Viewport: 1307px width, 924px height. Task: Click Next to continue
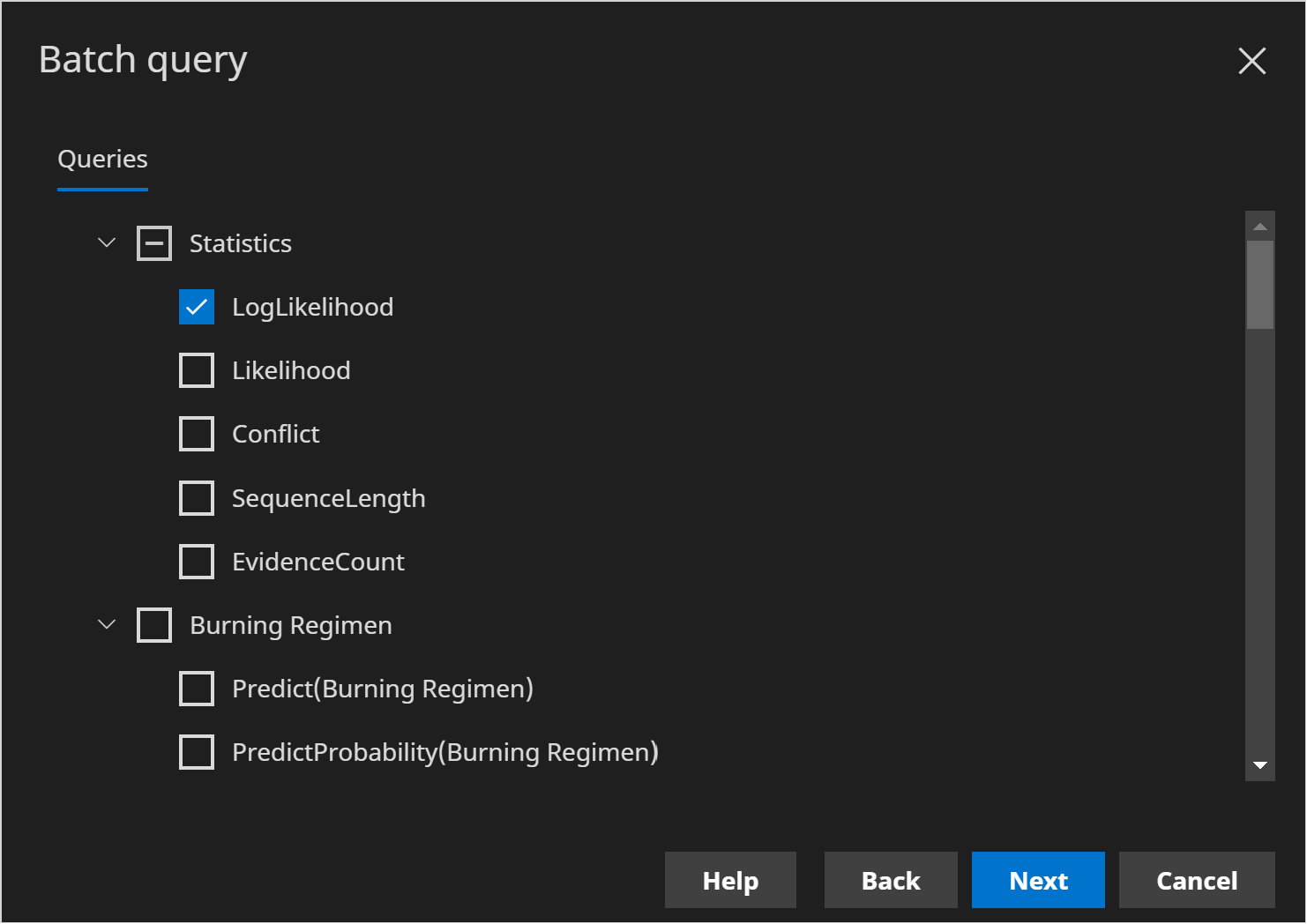tap(1038, 880)
